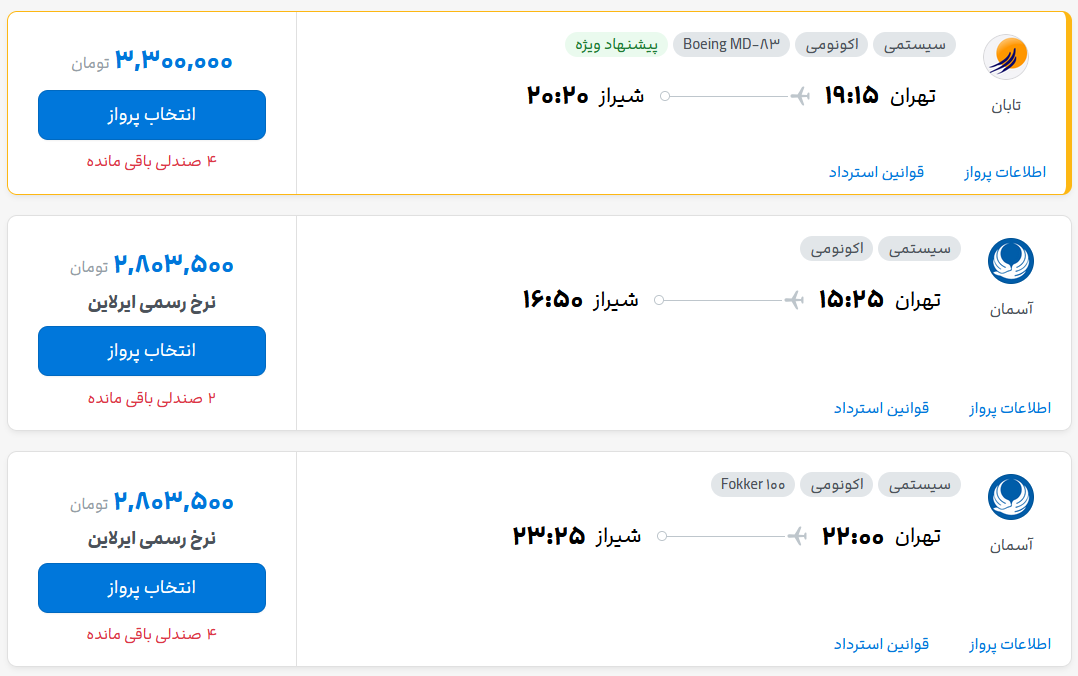Click the Aseman logo on the 15:25 flight
This screenshot has height=676, width=1078.
point(1010,262)
